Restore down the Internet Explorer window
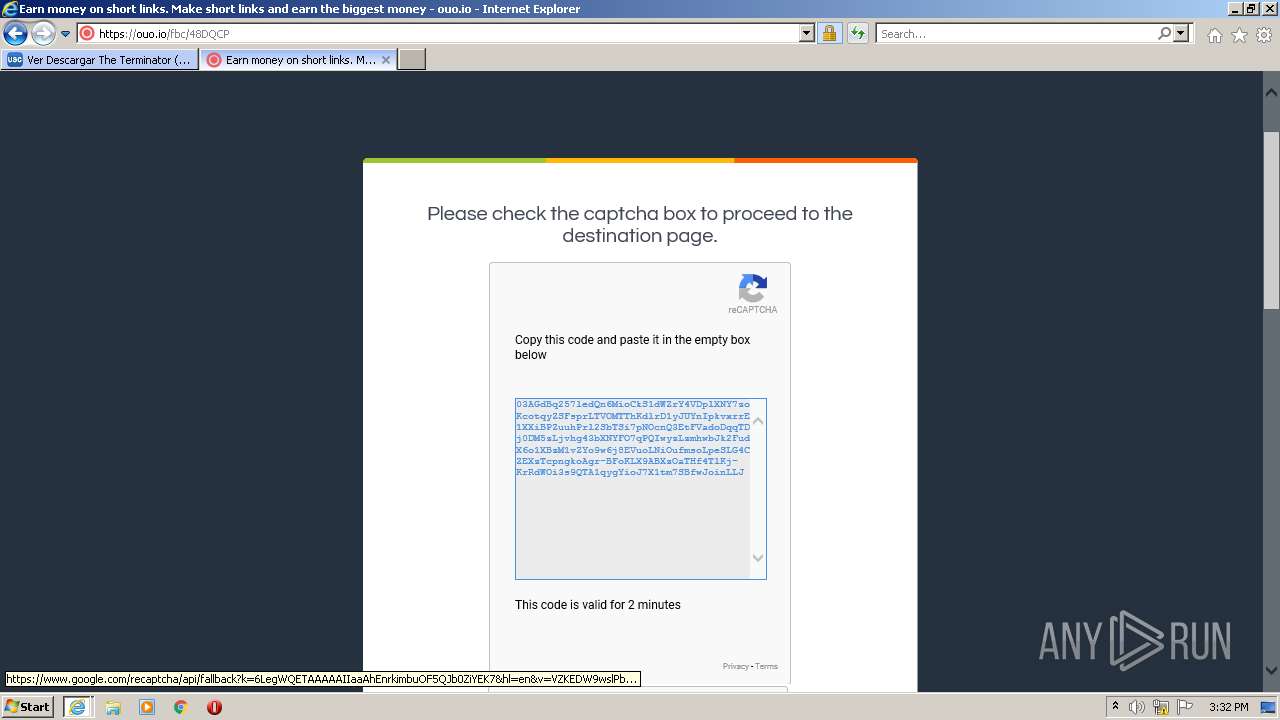Image resolution: width=1280 pixels, height=720 pixels. tap(1252, 9)
